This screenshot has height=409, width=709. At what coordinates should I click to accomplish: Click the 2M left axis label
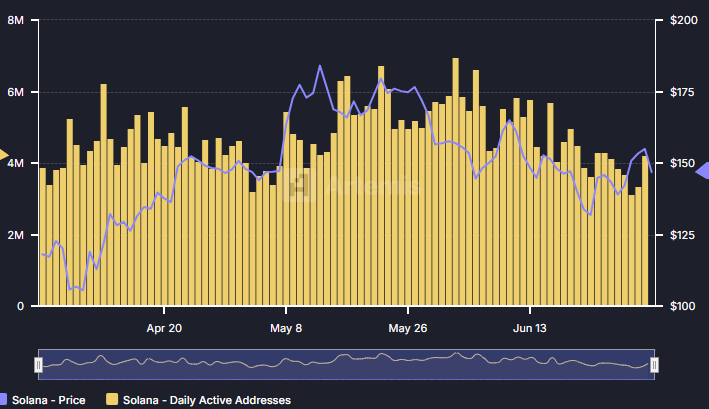click(x=15, y=235)
